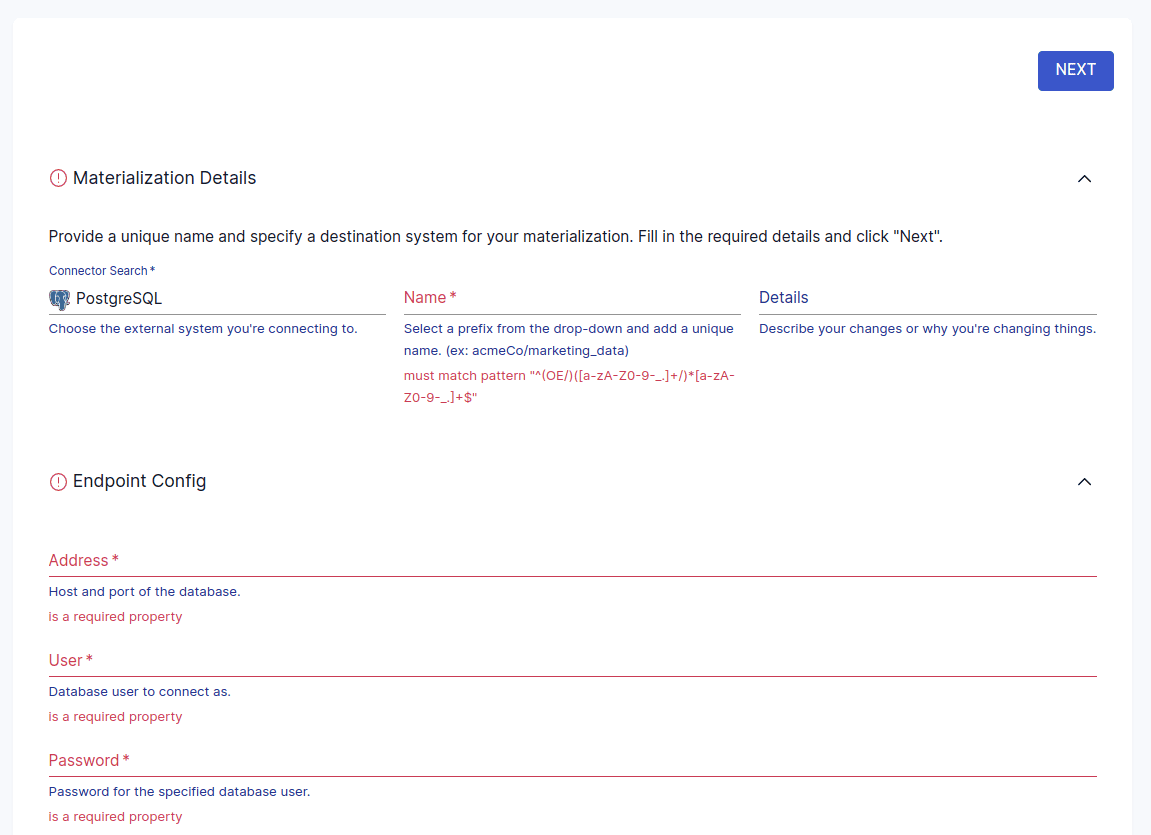Select the Connector Search label
This screenshot has height=835, width=1151.
(98, 270)
